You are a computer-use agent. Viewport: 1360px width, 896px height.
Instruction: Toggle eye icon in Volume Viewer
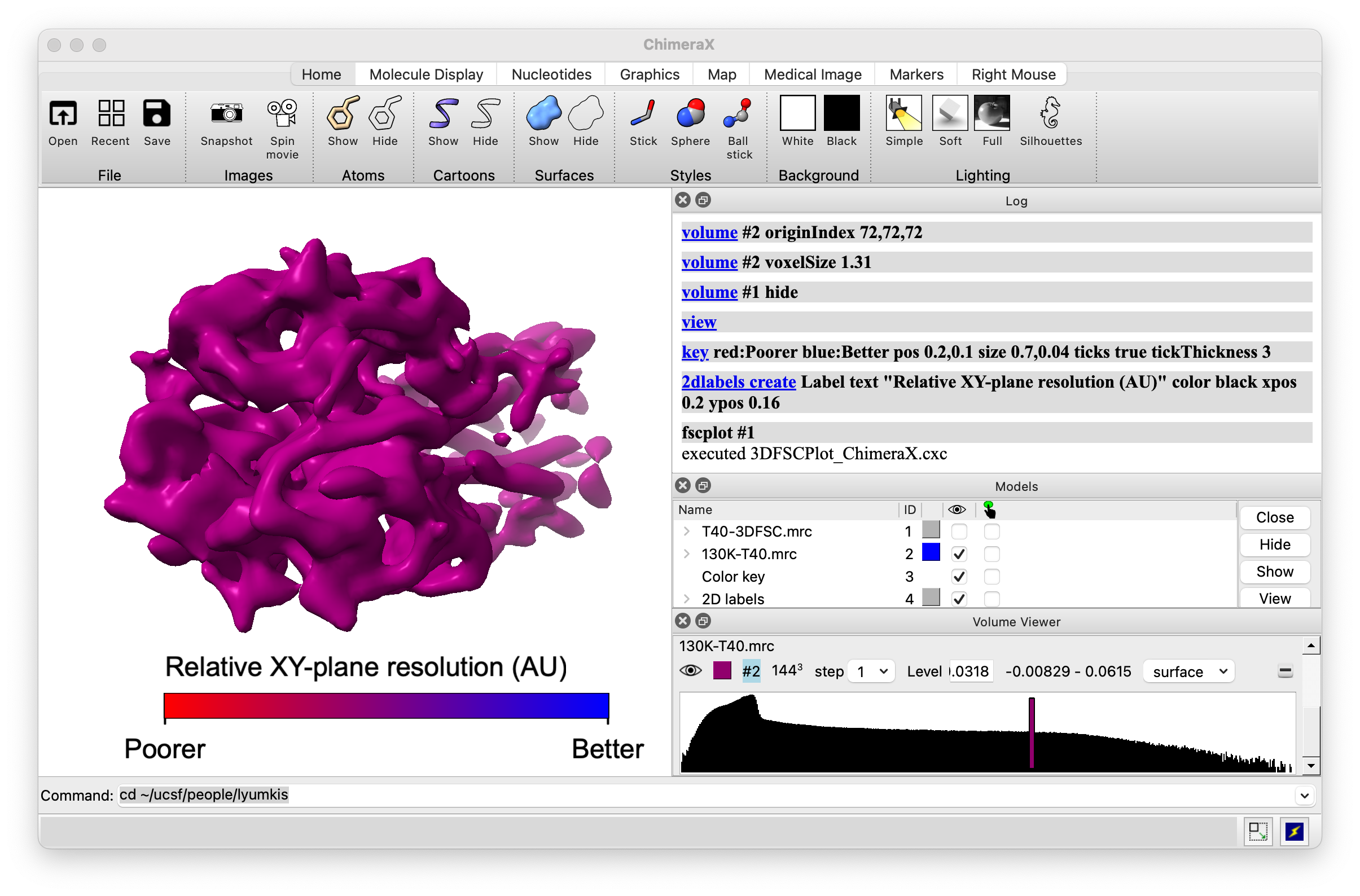pos(690,671)
